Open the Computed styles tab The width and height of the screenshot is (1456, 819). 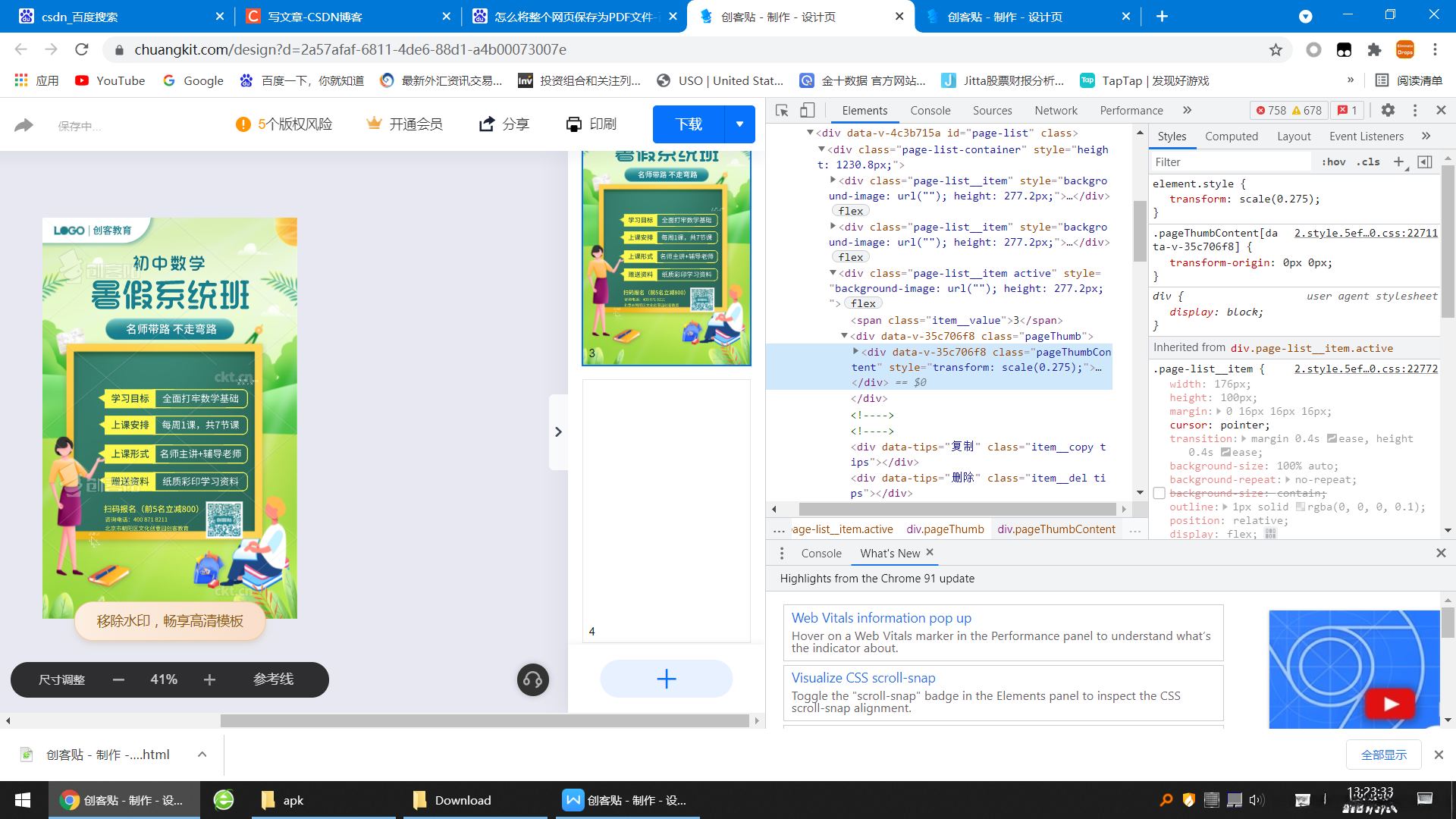1231,136
